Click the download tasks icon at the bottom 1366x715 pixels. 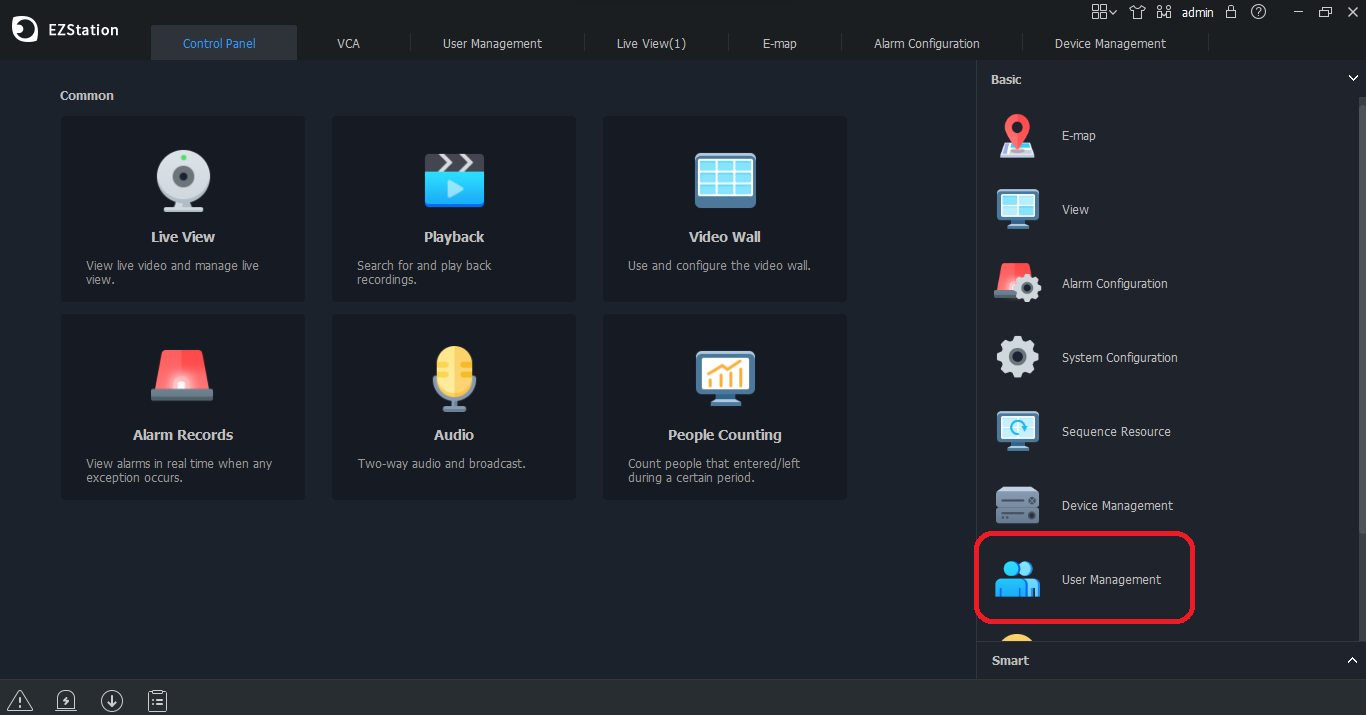click(111, 700)
